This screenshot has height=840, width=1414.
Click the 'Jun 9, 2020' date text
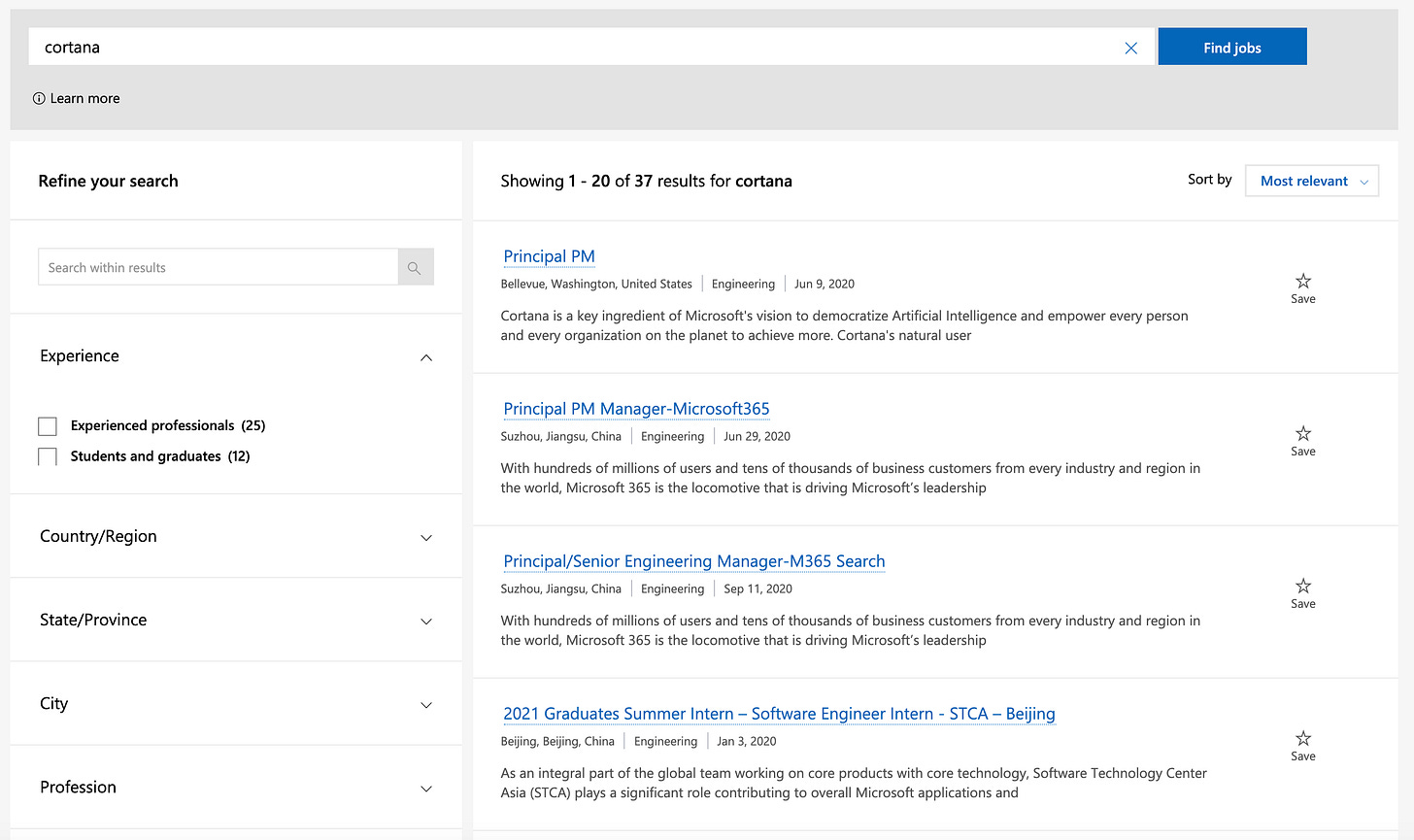(x=825, y=284)
